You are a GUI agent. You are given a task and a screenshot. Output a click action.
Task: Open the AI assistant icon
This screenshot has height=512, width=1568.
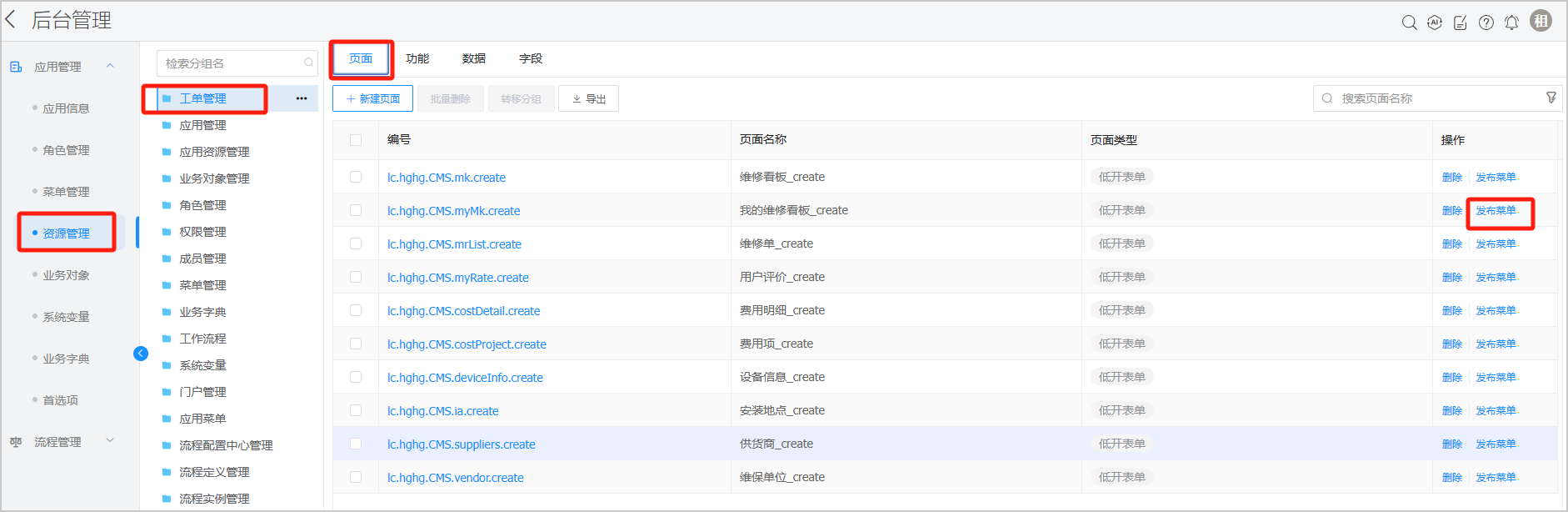coord(1434,23)
